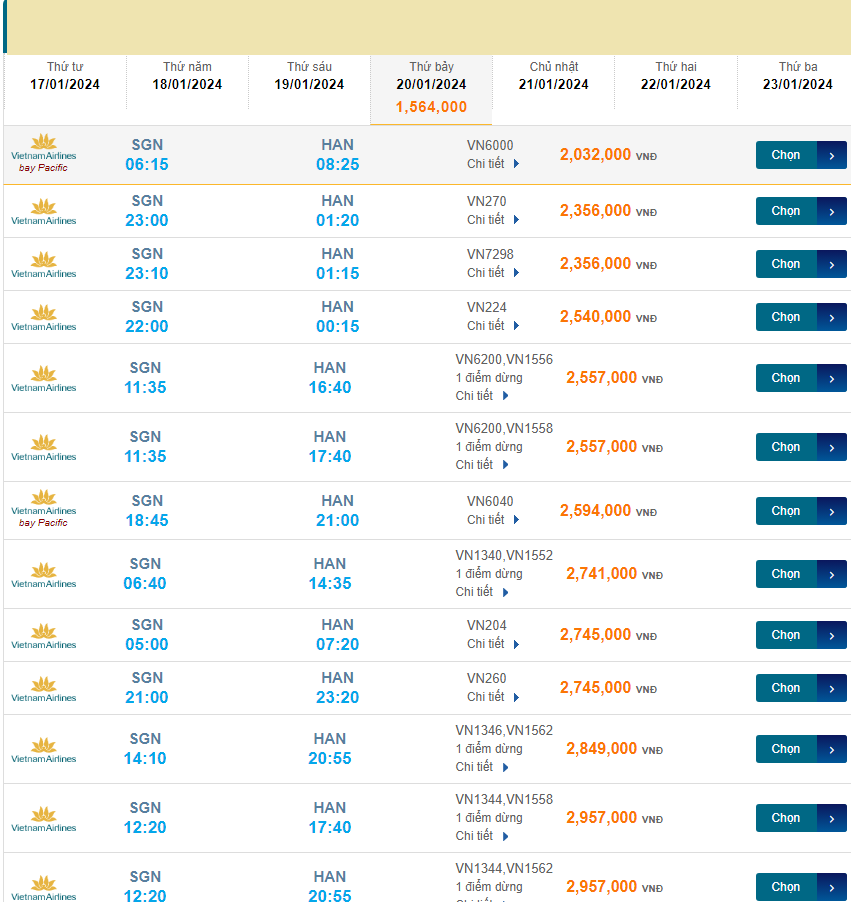
Task: Select Chọn for VN1344,VN1558 12:20 flight
Action: coord(800,818)
